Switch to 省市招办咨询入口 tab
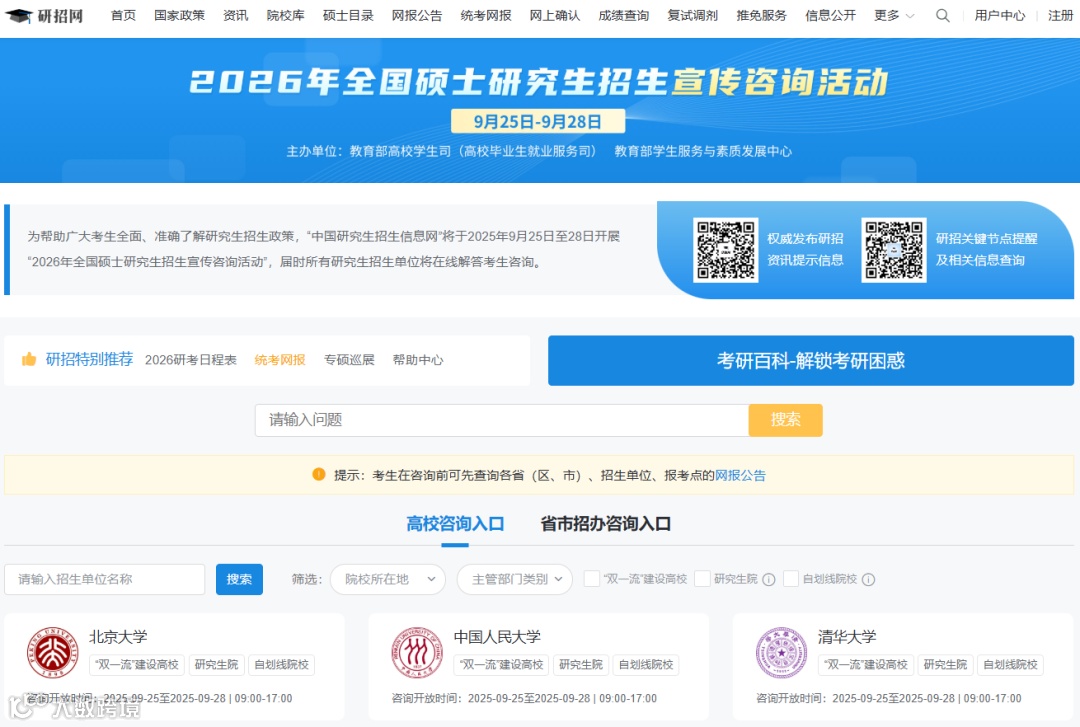Image resolution: width=1080 pixels, height=727 pixels. pos(605,524)
